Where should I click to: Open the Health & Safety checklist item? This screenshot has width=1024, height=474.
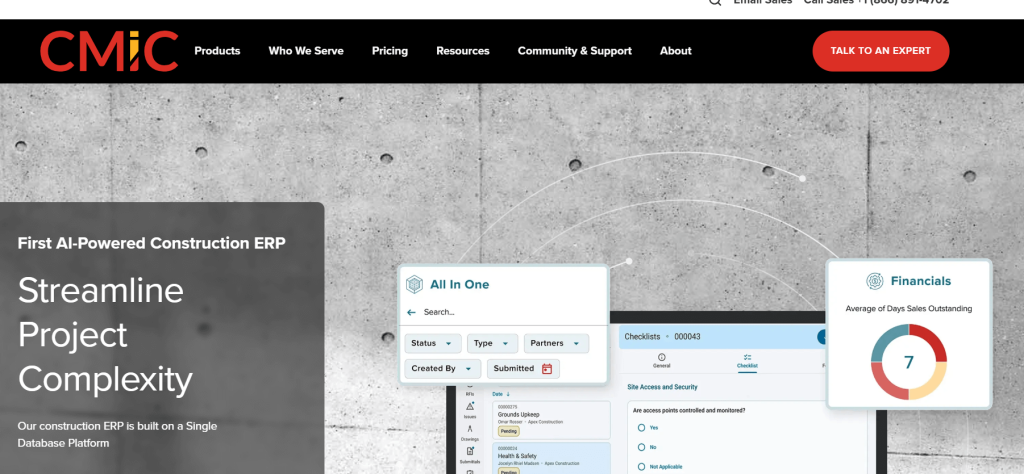(x=551, y=458)
